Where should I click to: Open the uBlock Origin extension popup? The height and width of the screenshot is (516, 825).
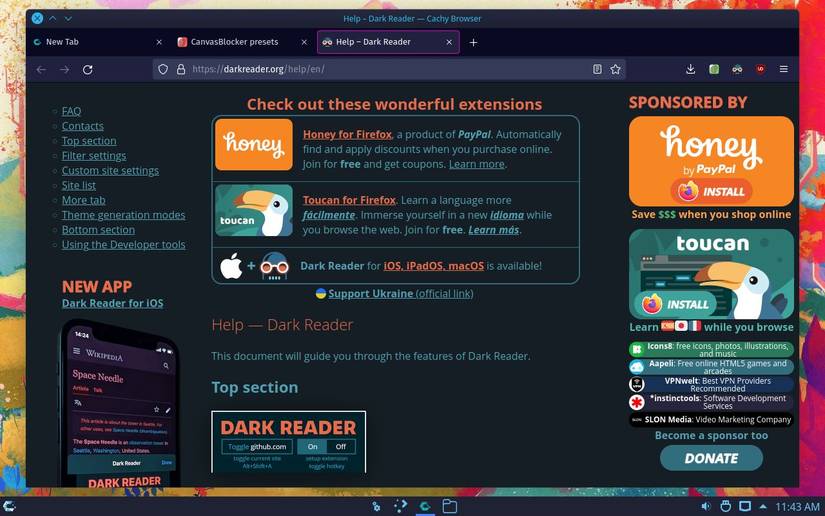(760, 69)
